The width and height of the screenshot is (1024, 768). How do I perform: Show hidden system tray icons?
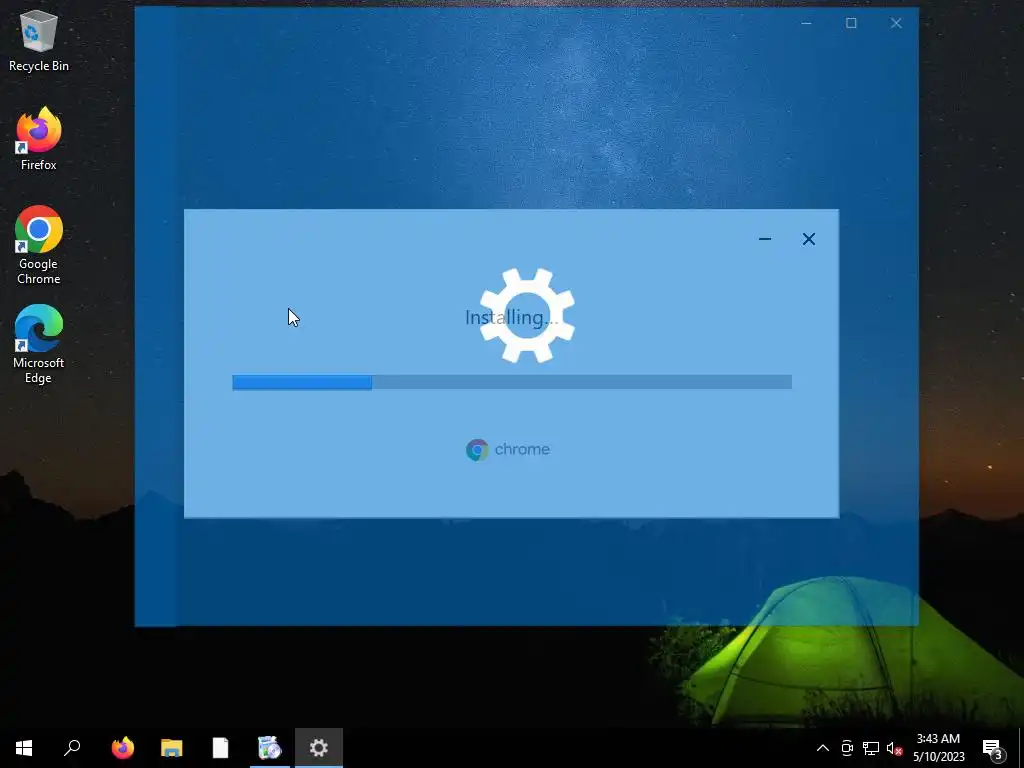(823, 748)
